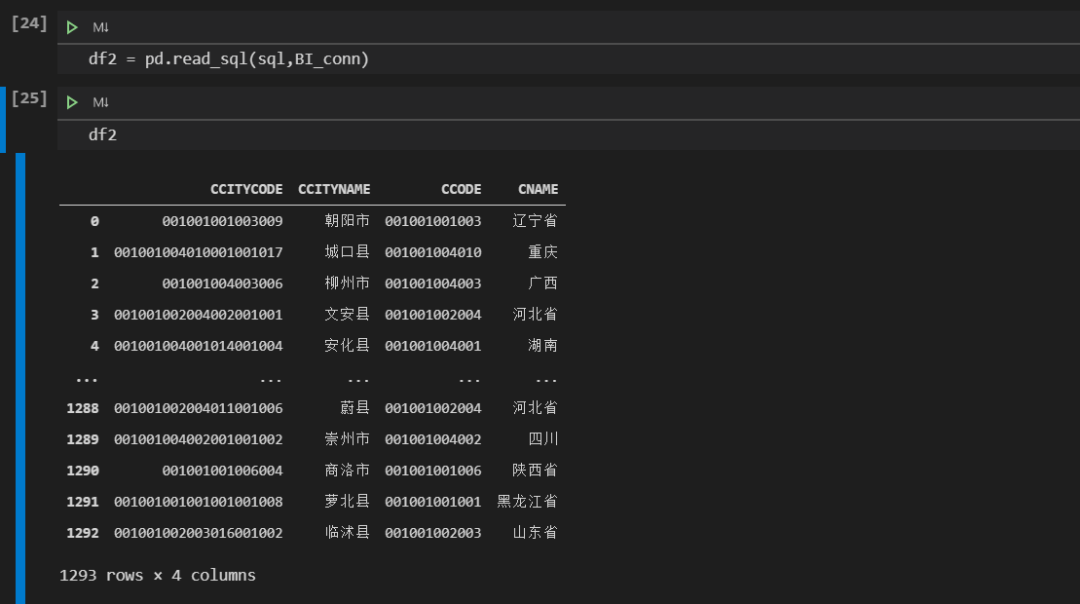The image size is (1080, 604).
Task: Select city code 001001002003016001002
Action: pos(198,533)
